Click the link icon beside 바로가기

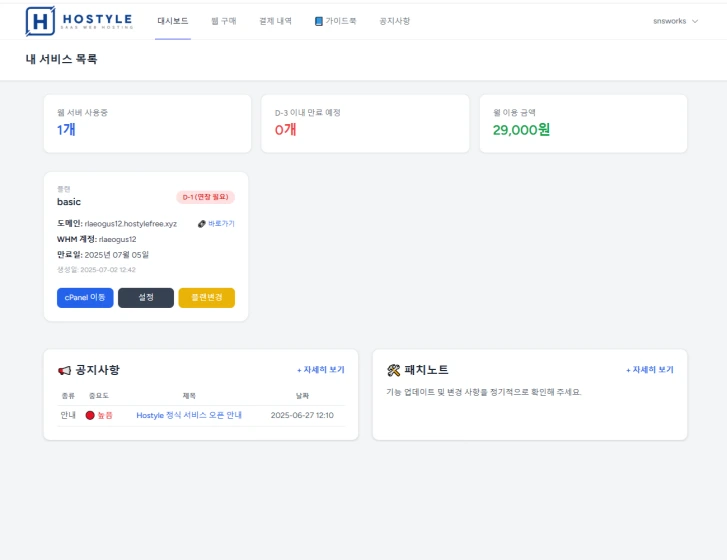pyautogui.click(x=202, y=224)
